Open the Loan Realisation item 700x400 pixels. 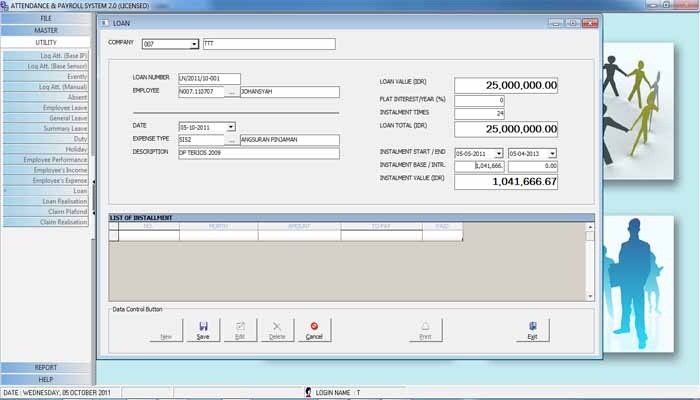[46, 201]
